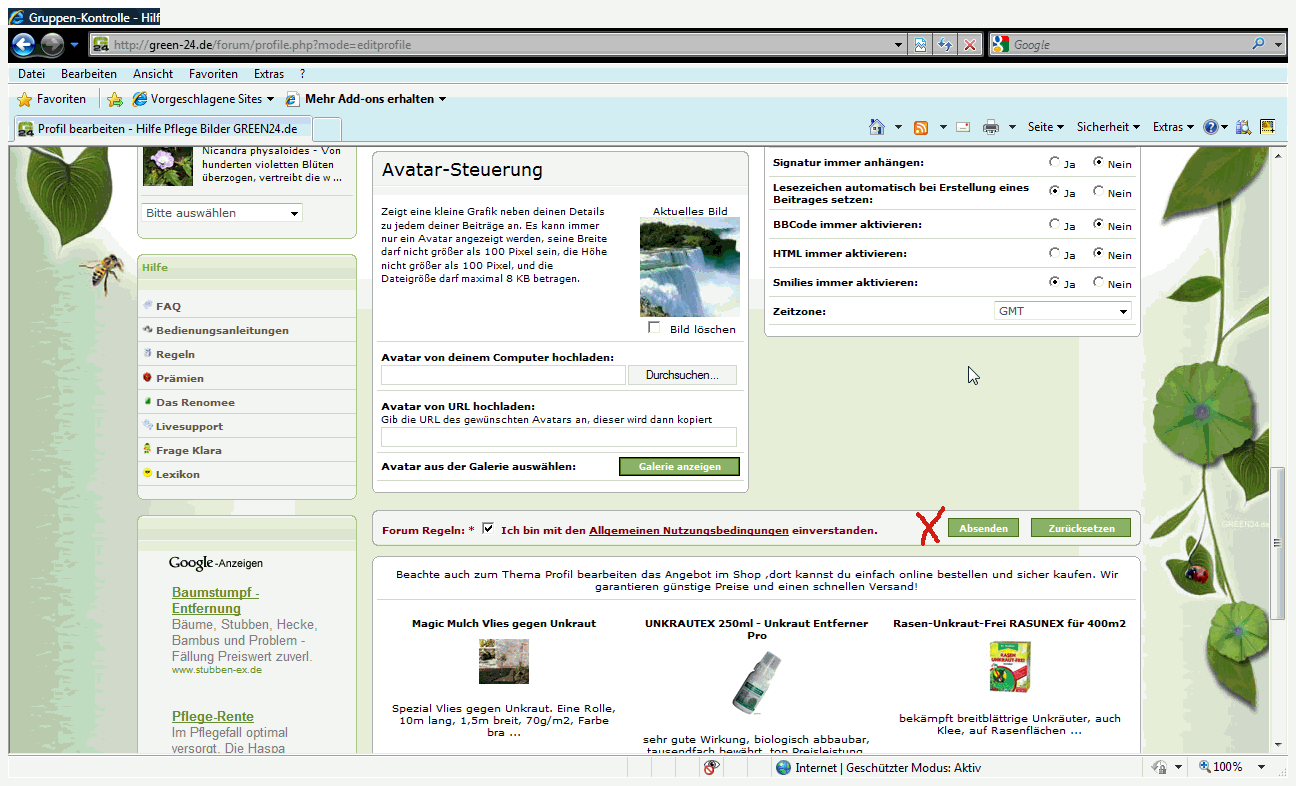Open the Home page icon
The image size is (1296, 786).
tap(877, 127)
